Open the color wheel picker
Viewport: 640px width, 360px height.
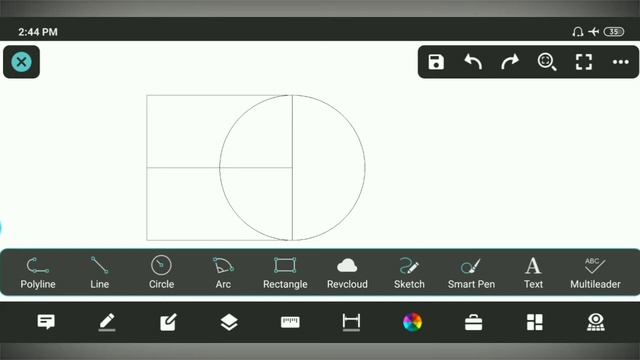click(x=412, y=322)
